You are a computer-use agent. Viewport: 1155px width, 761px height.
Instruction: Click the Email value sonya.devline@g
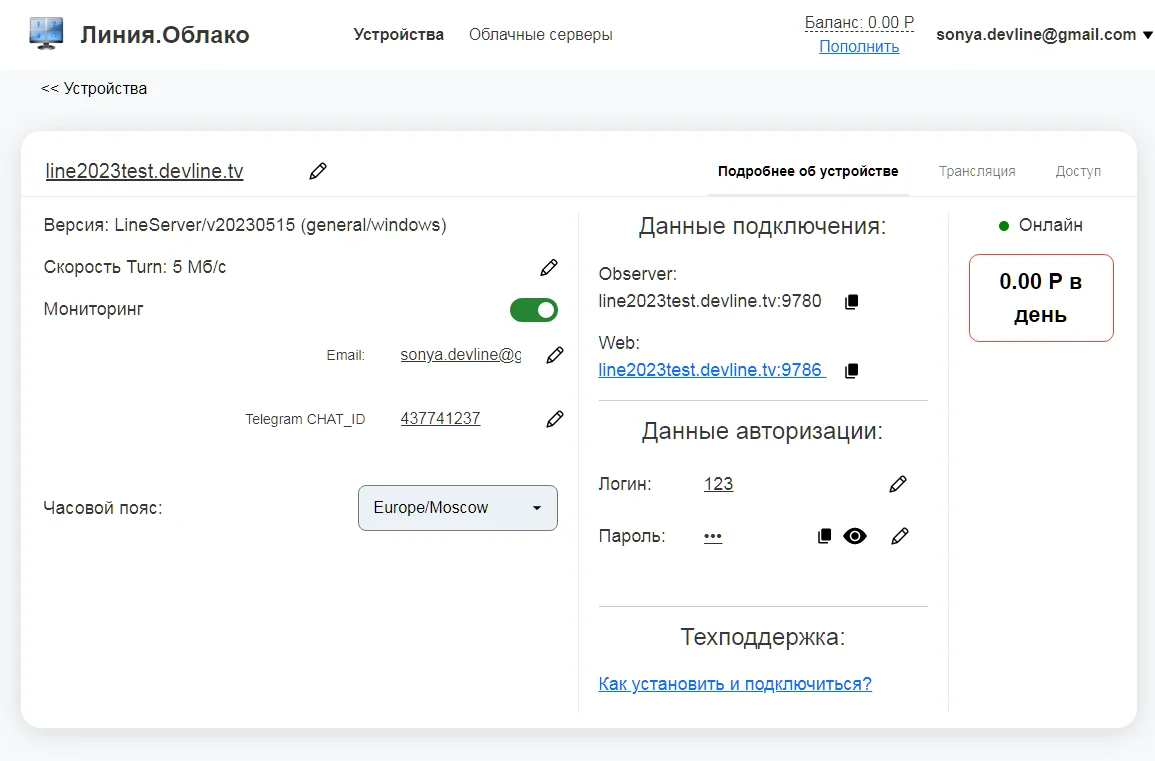[461, 354]
